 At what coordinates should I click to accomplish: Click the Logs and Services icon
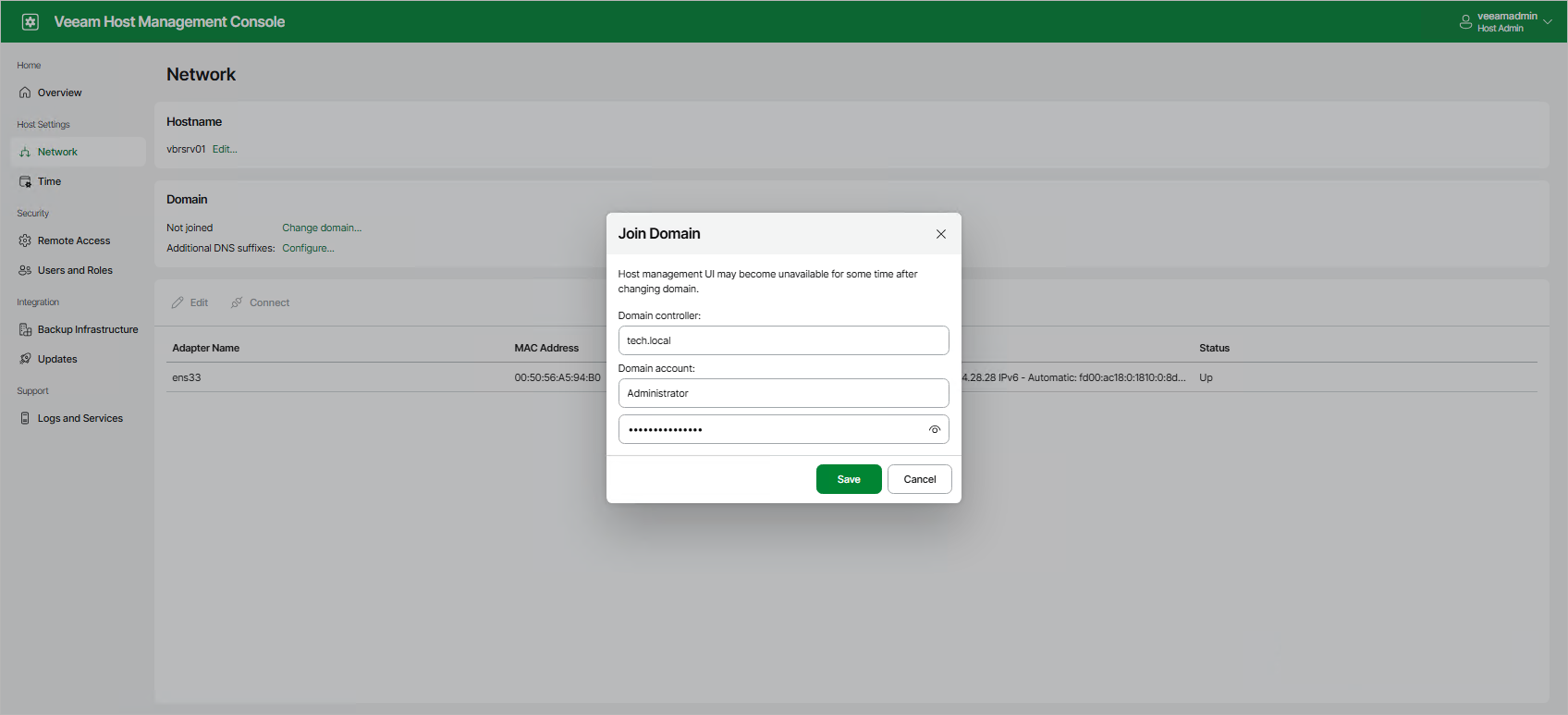click(x=25, y=418)
